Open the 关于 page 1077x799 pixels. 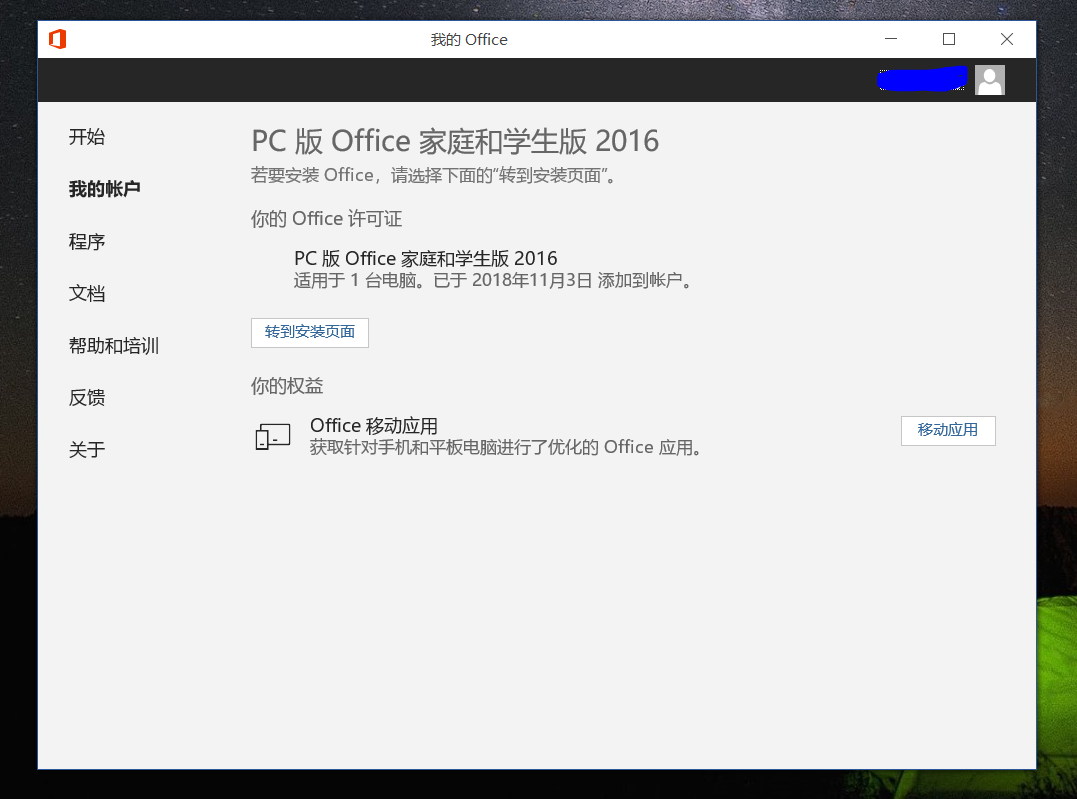click(87, 450)
